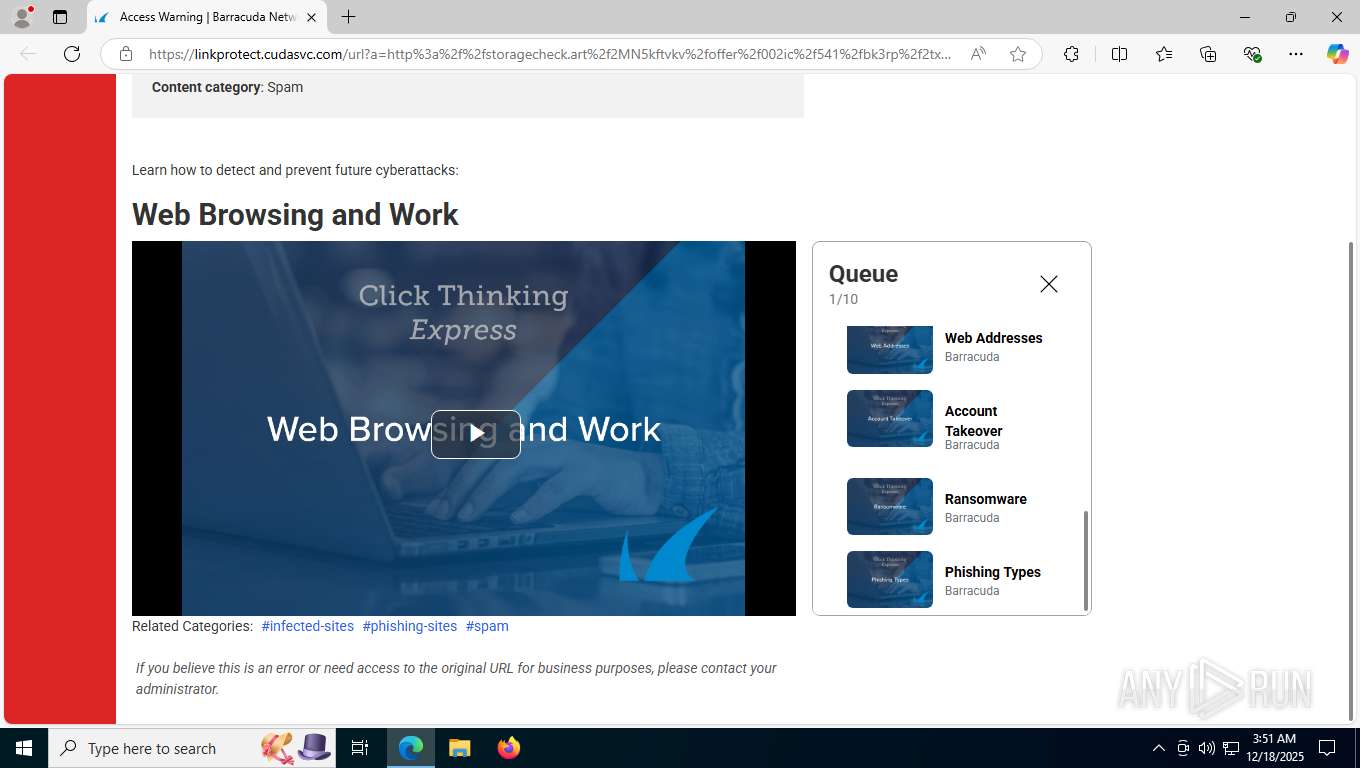Click the taskbar search box

point(192,748)
